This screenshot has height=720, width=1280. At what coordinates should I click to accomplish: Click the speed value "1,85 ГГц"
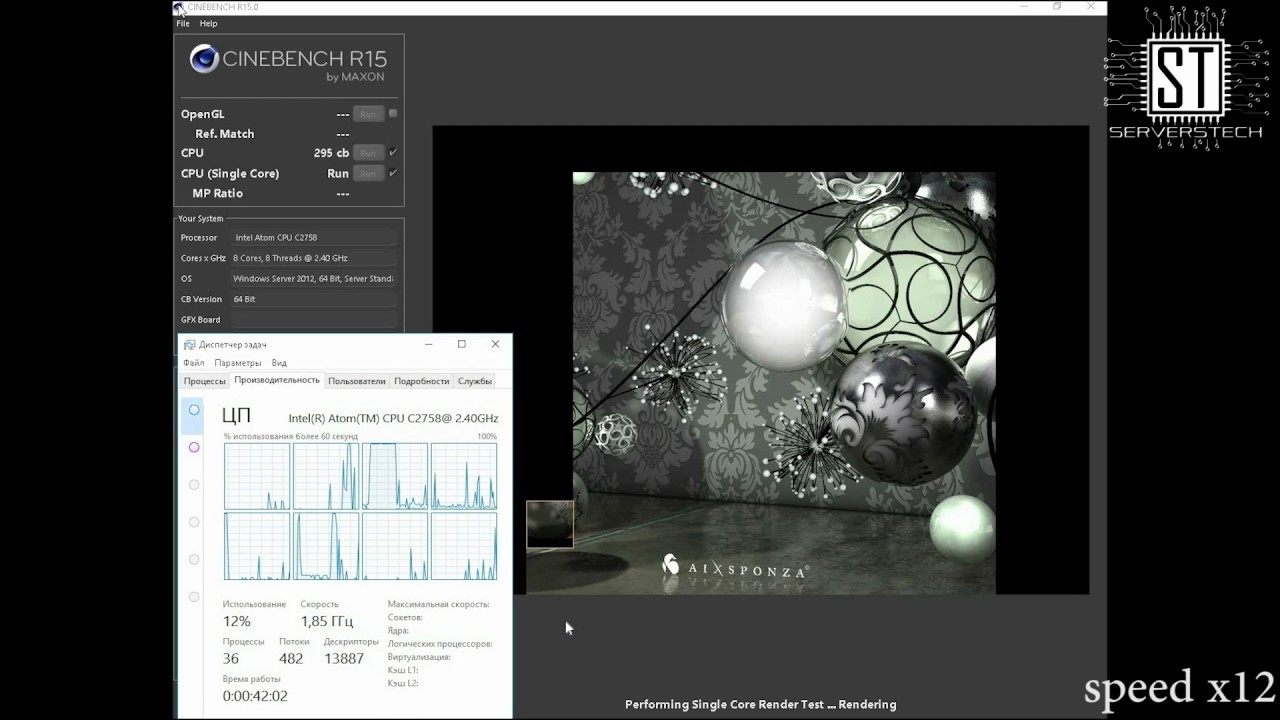tap(327, 622)
